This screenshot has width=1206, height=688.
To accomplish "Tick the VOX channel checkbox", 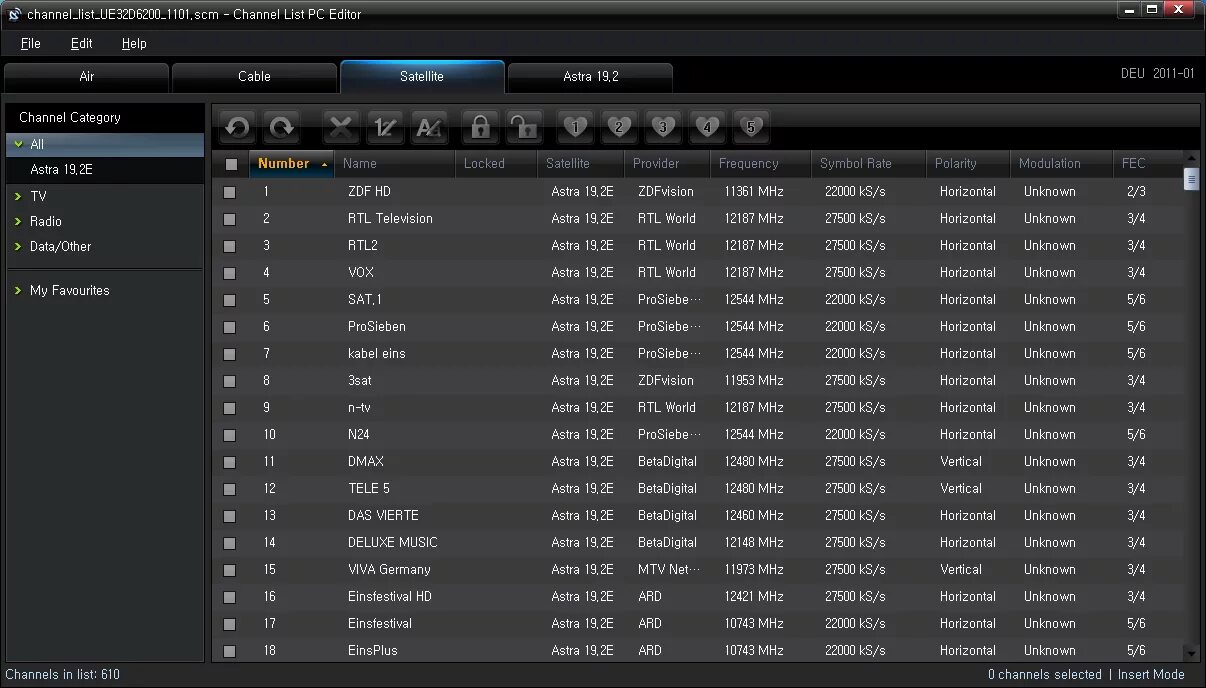I will 230,273.
